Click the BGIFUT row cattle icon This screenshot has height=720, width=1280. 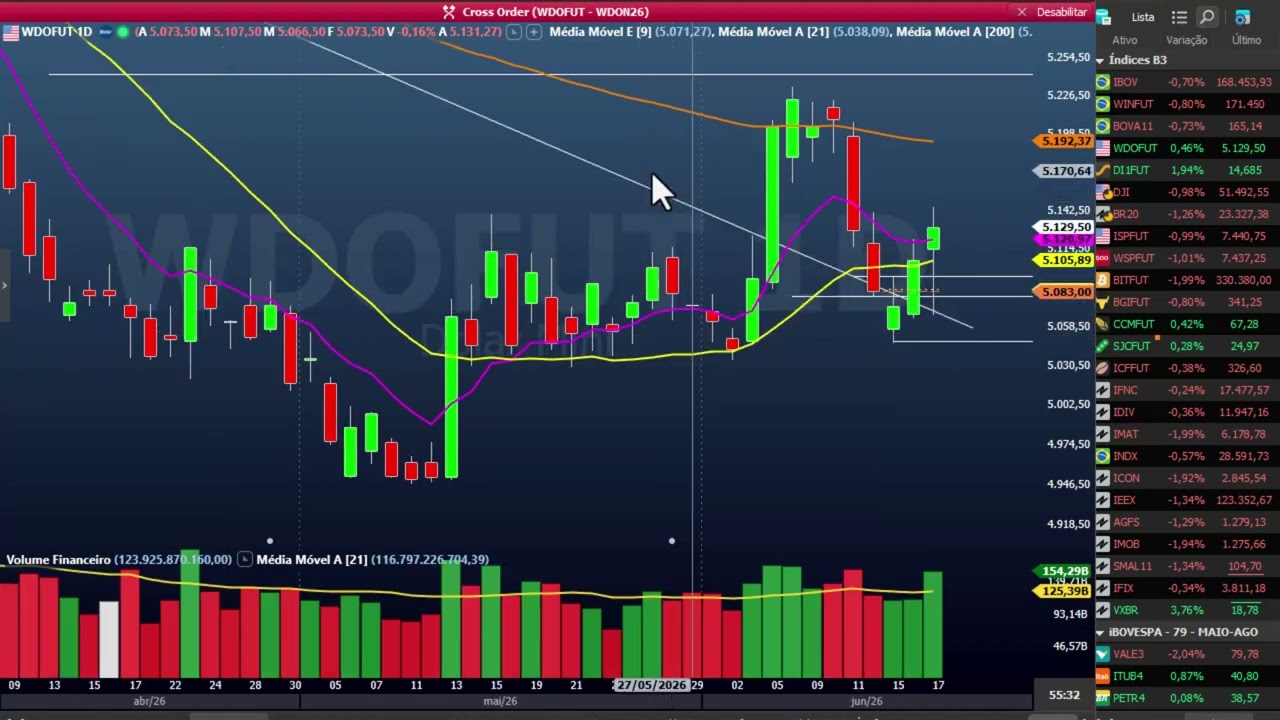click(1102, 302)
